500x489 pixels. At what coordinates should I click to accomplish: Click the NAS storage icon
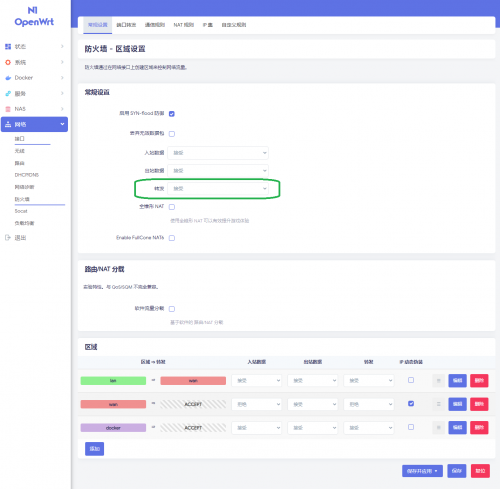[x=8, y=109]
